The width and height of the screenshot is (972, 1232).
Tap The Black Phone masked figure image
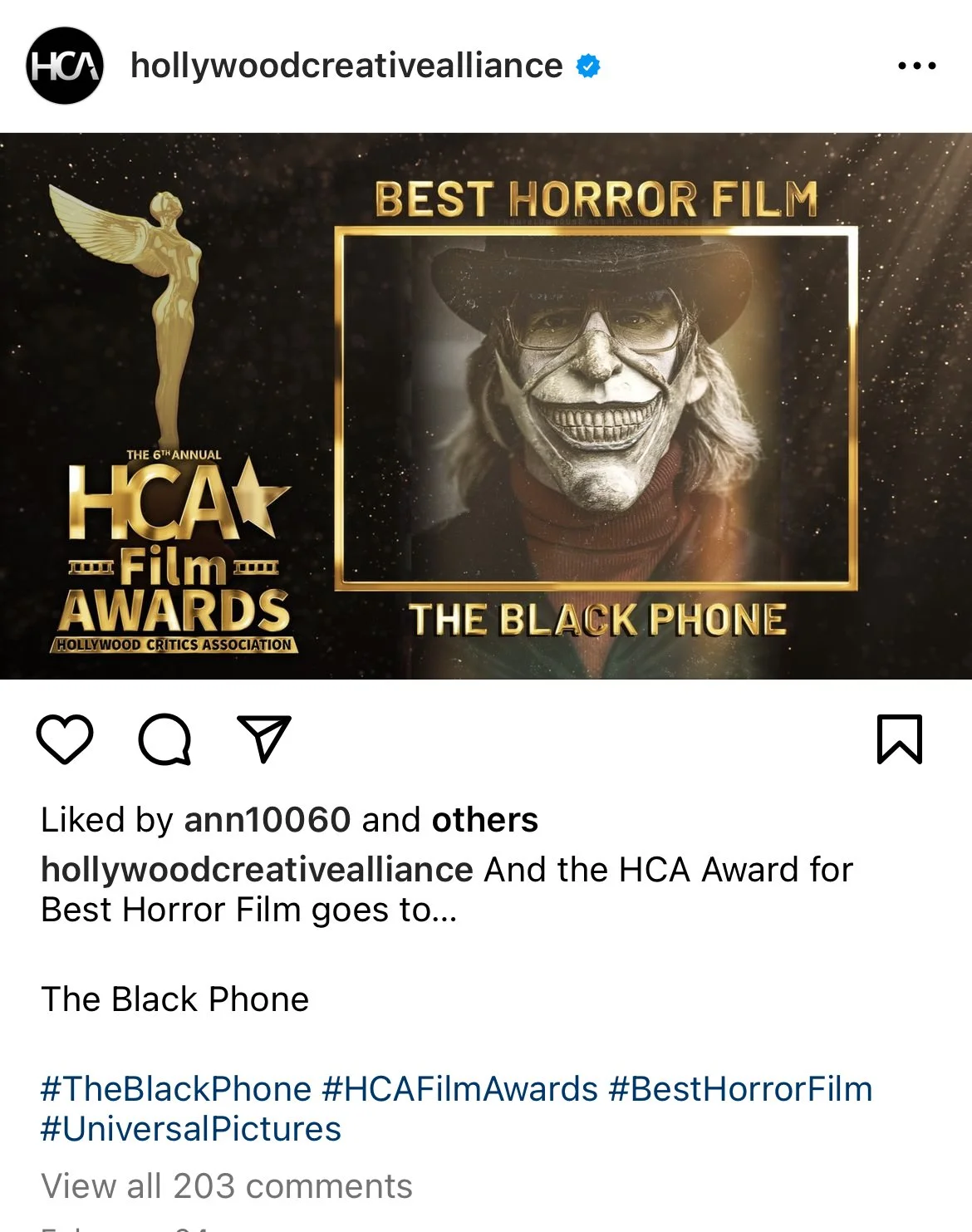(596, 409)
